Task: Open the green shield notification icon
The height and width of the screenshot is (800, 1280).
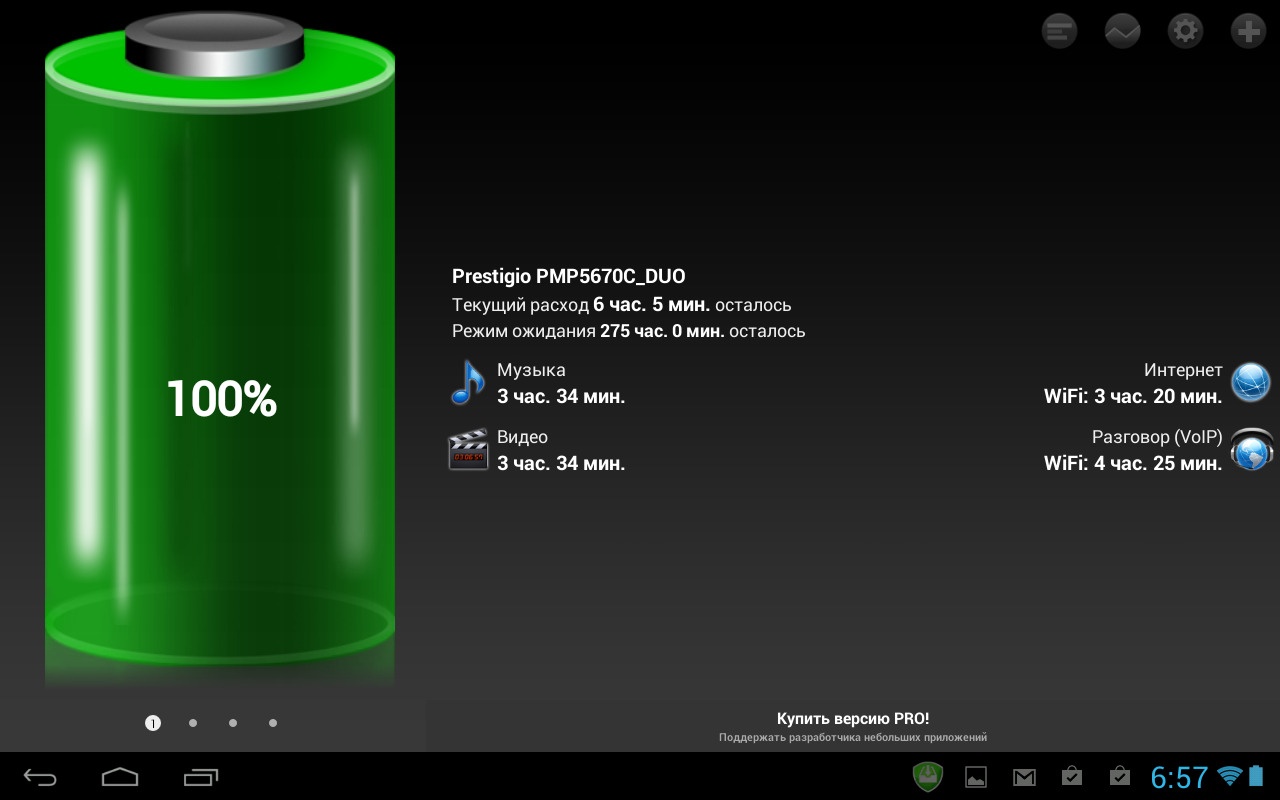Action: point(928,776)
